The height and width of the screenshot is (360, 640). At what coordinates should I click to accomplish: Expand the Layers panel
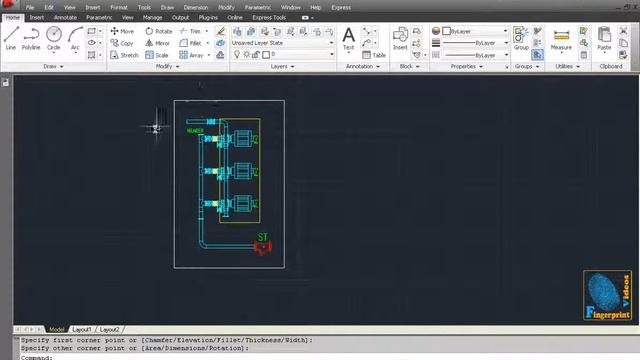(x=282, y=66)
